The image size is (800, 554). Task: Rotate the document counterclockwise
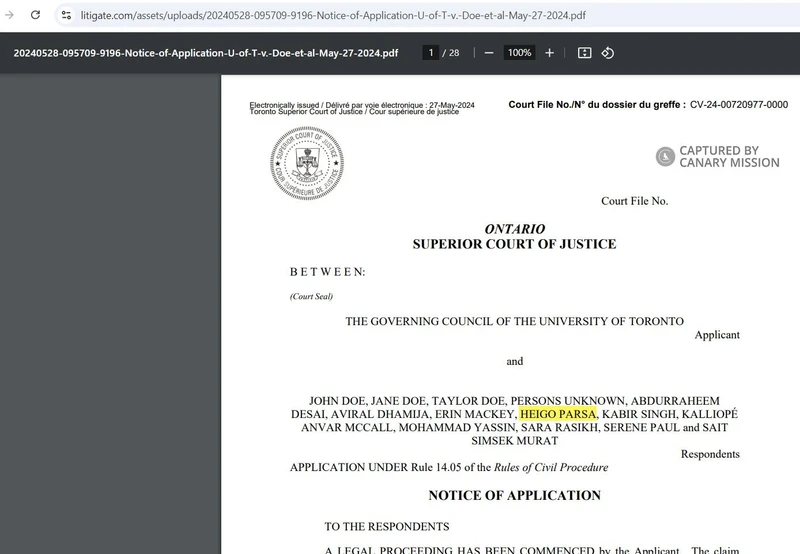[607, 53]
